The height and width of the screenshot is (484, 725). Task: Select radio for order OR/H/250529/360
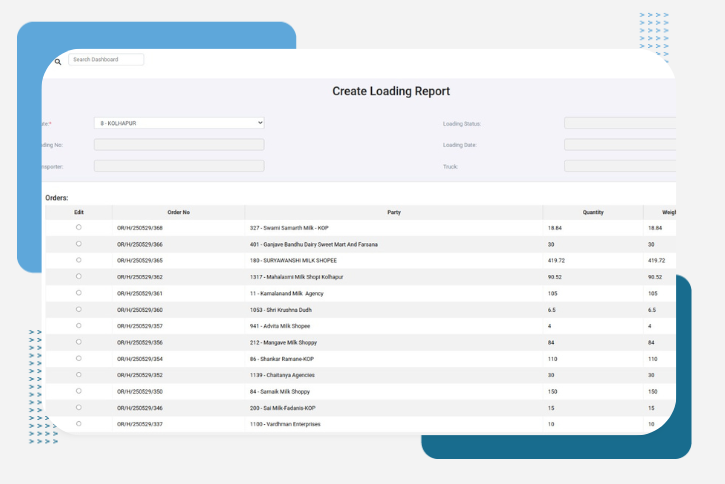point(79,309)
